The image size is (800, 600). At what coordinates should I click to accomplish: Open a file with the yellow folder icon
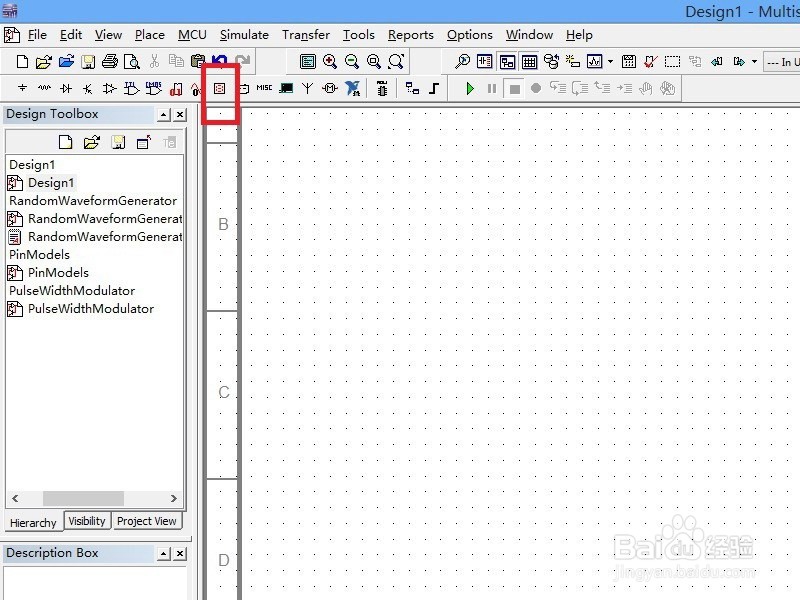[44, 62]
